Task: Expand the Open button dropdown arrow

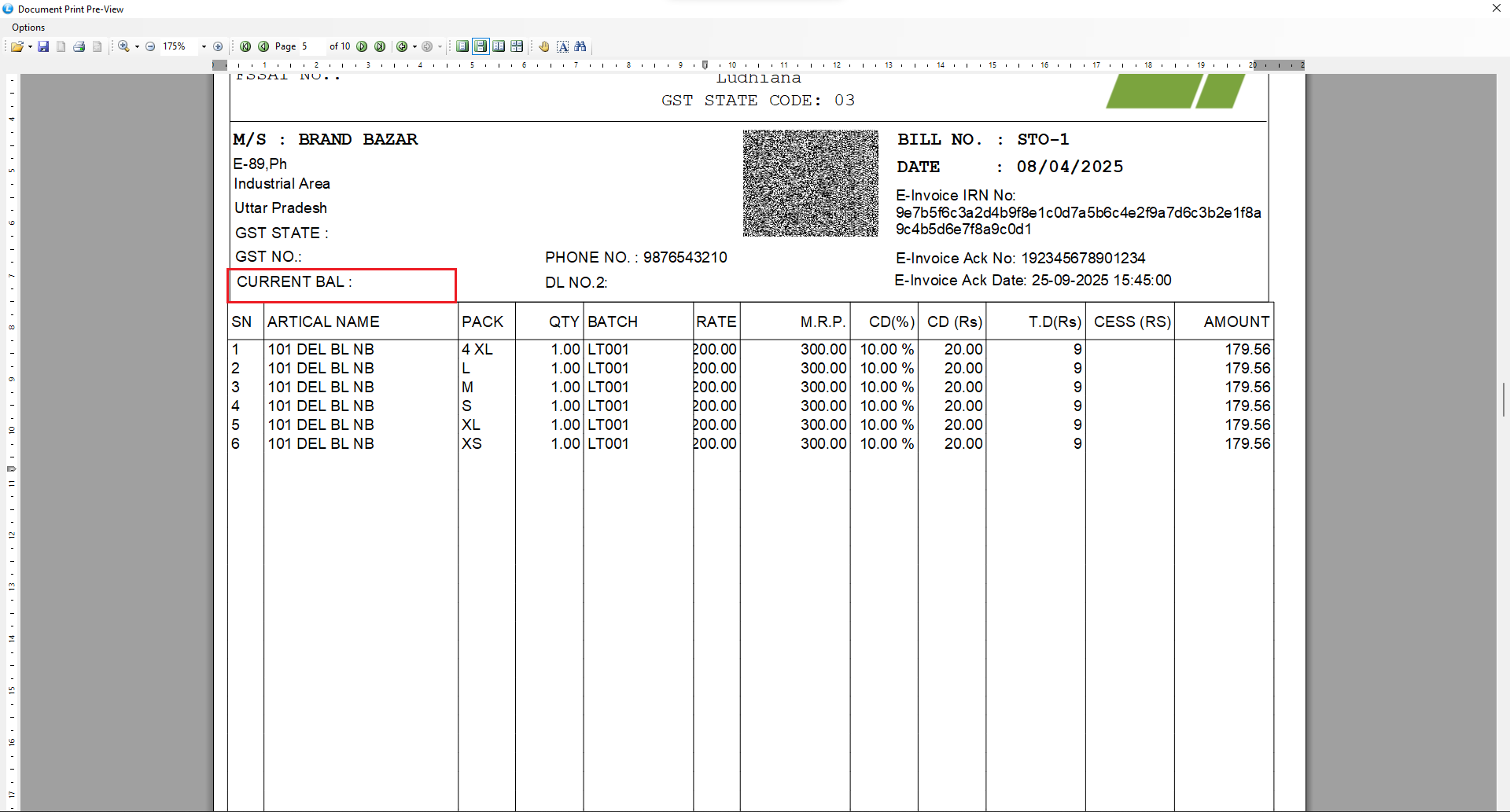Action: click(x=30, y=46)
